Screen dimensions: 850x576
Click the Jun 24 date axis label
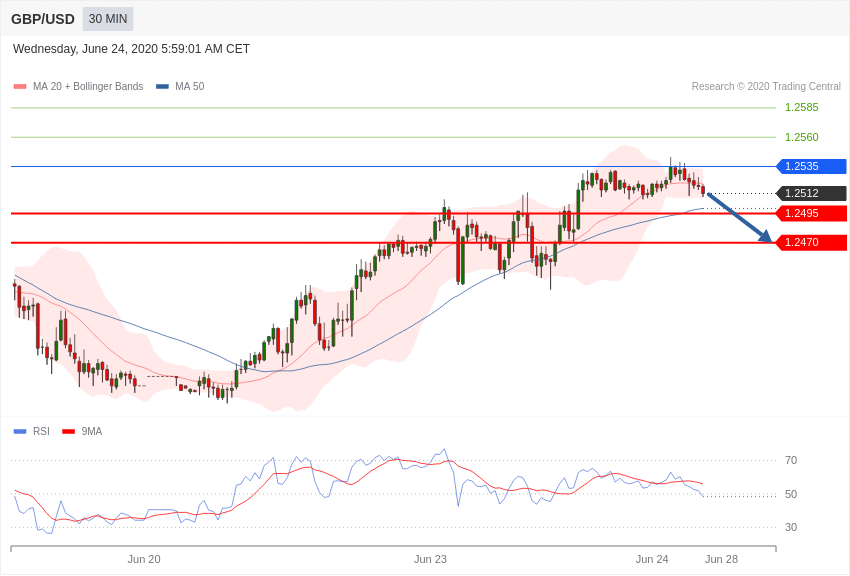652,559
